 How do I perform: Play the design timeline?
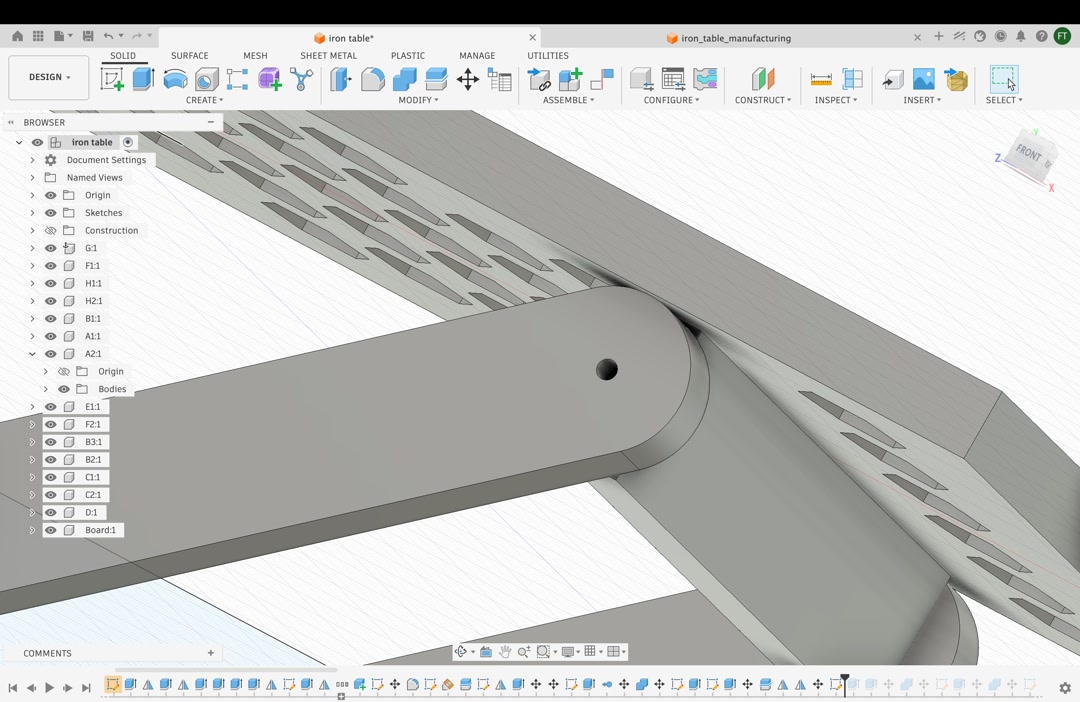pyautogui.click(x=49, y=687)
